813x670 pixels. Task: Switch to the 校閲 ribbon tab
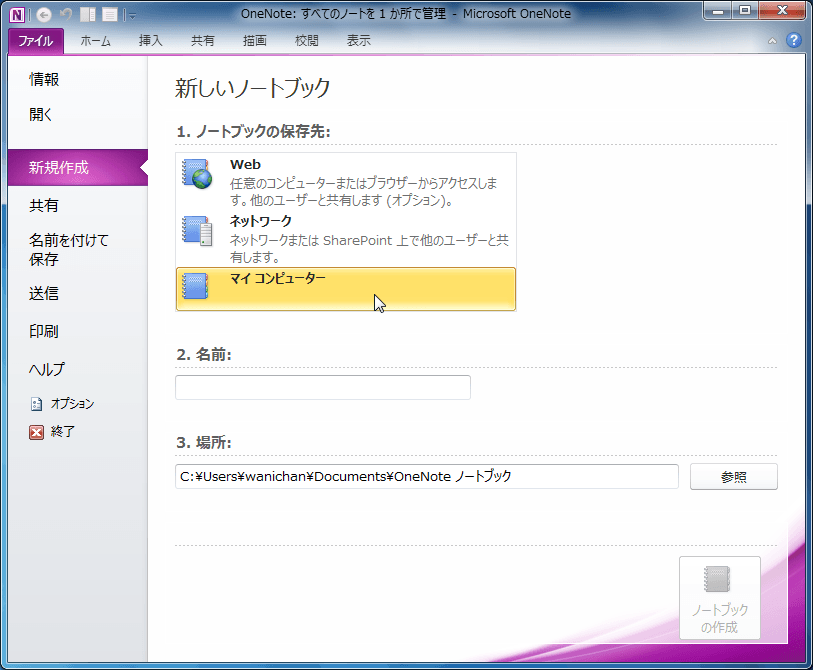coord(306,41)
